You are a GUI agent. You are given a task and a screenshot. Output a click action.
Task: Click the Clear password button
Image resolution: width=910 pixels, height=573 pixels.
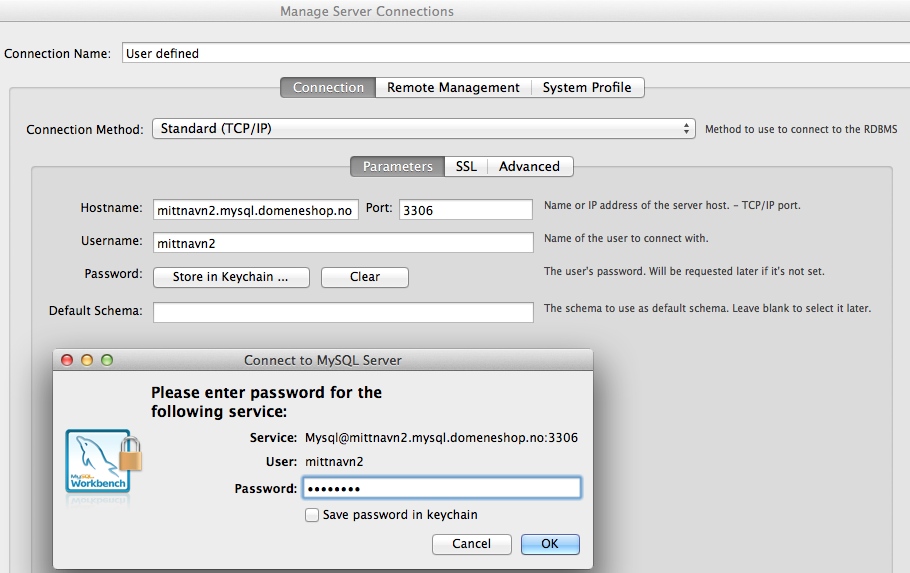coord(364,277)
